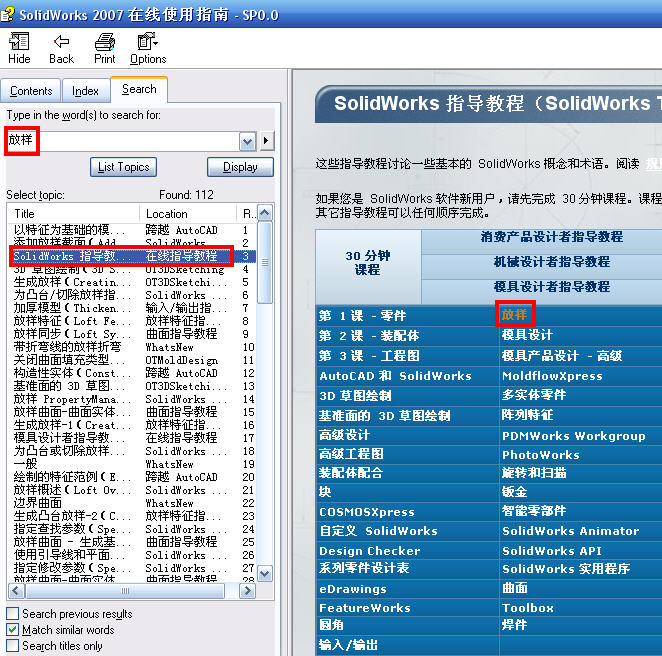Sort results by the Location column
This screenshot has height=656, width=662.
[188, 214]
